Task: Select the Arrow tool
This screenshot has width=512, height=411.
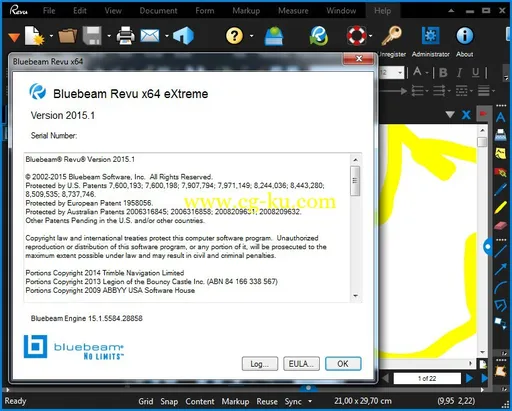Action: click(501, 269)
